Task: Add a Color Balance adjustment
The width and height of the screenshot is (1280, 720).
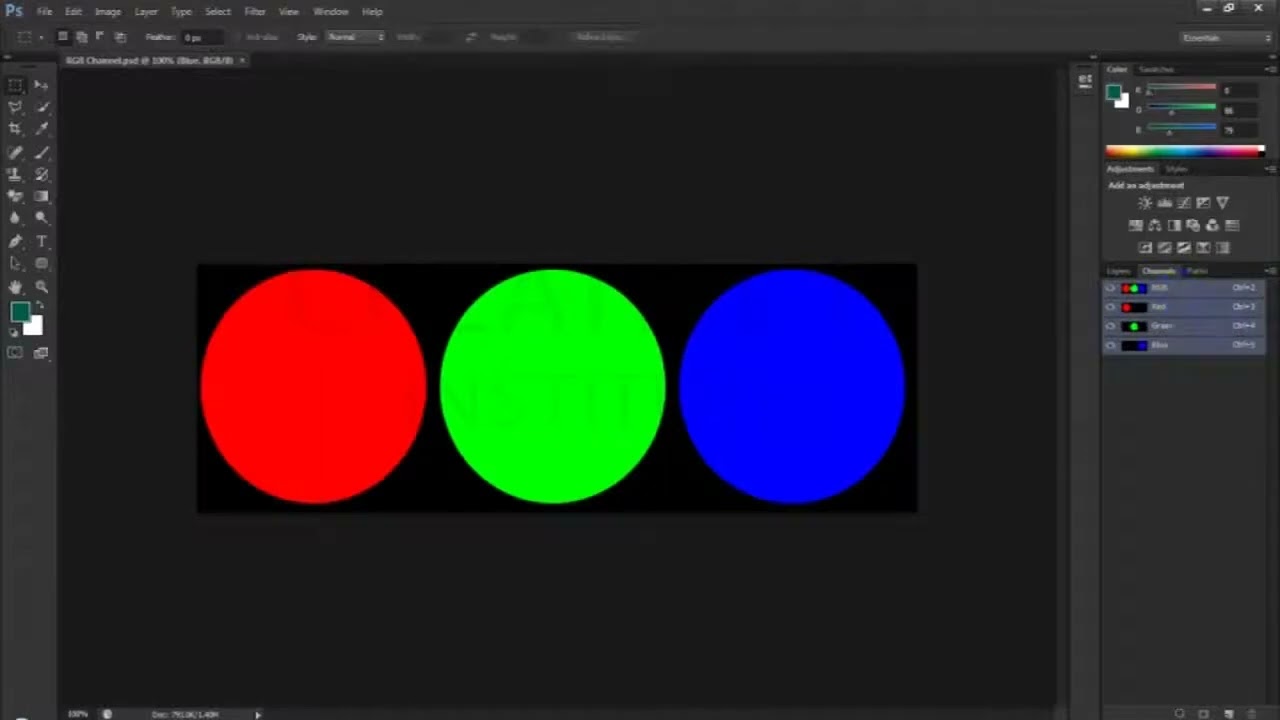Action: [x=1155, y=225]
